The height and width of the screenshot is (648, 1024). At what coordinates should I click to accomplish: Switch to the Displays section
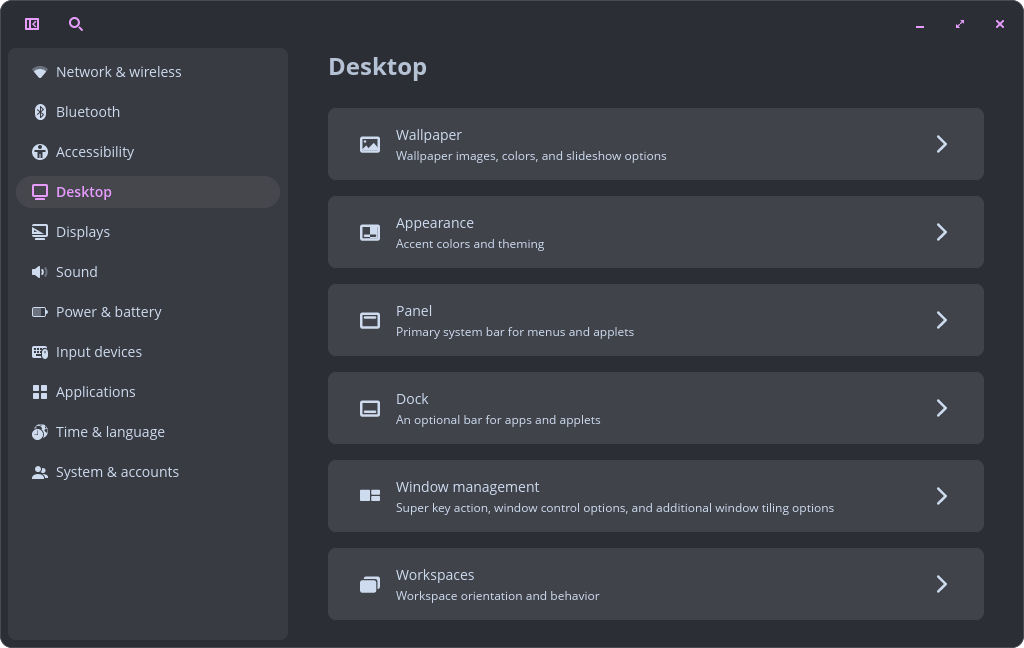(x=83, y=231)
